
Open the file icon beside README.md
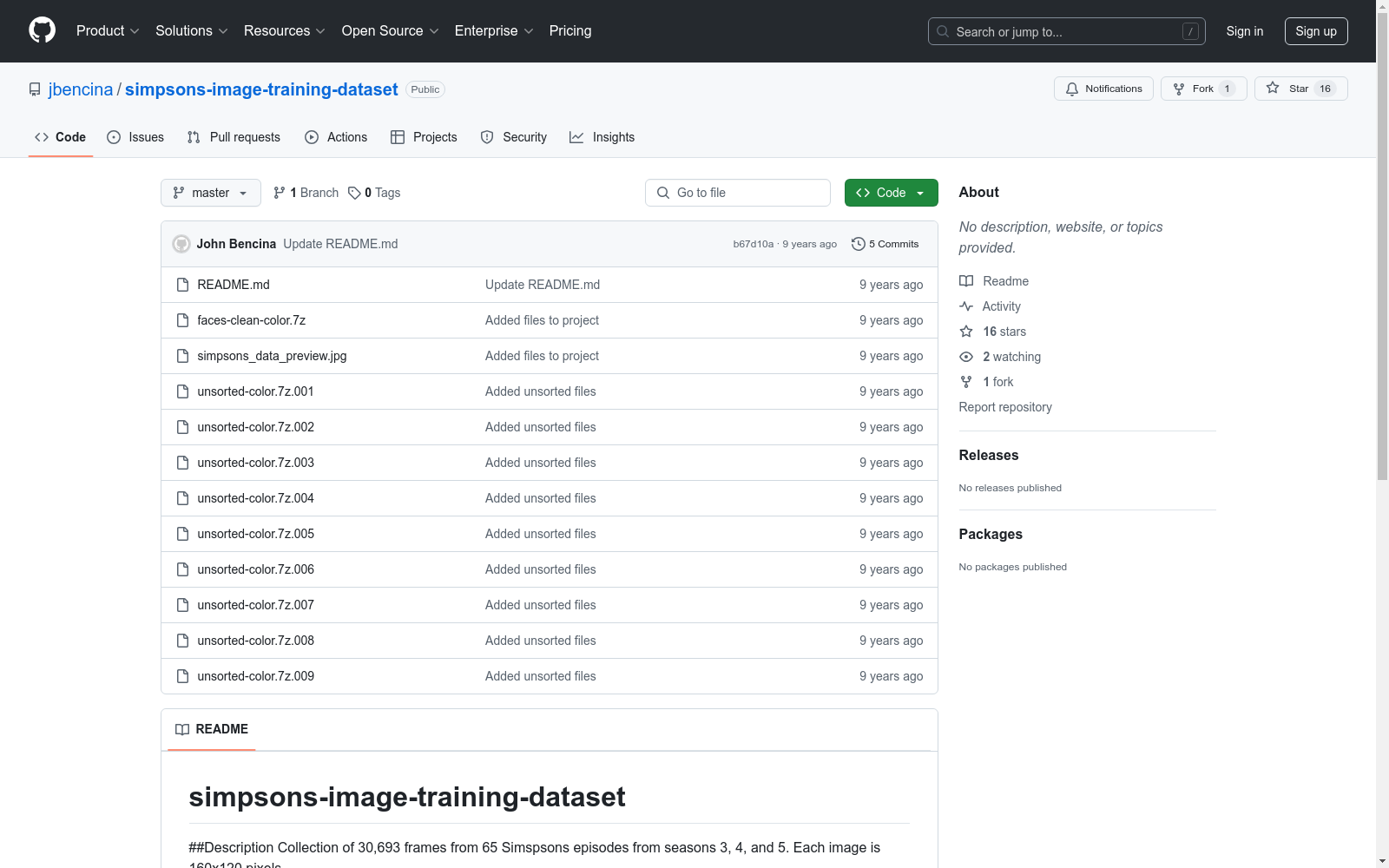coord(182,285)
